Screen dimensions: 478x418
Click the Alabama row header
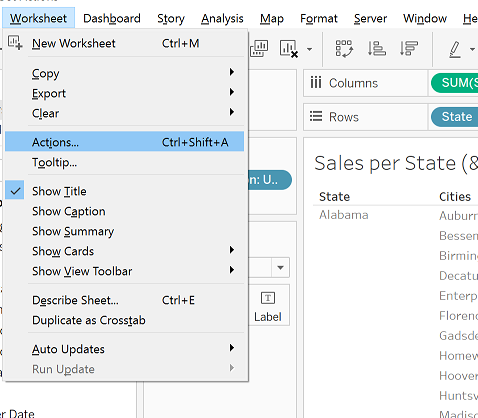[344, 215]
